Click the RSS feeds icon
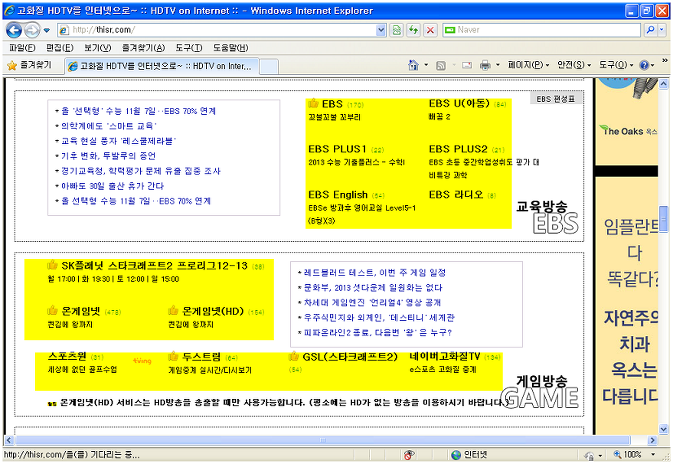Image resolution: width=673 pixels, height=464 pixels. (x=440, y=66)
